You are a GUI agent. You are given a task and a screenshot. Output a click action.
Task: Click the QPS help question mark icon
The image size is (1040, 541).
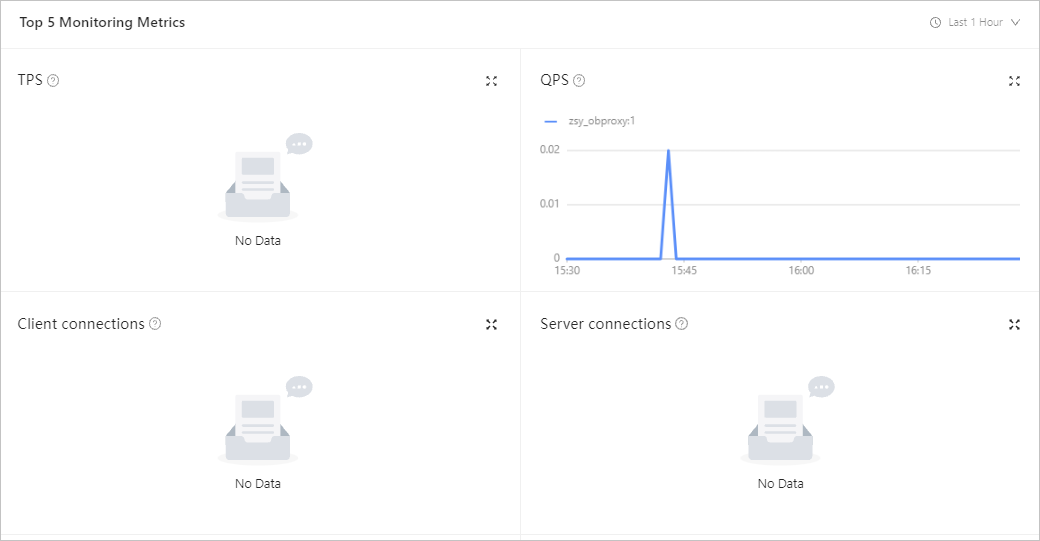point(579,81)
